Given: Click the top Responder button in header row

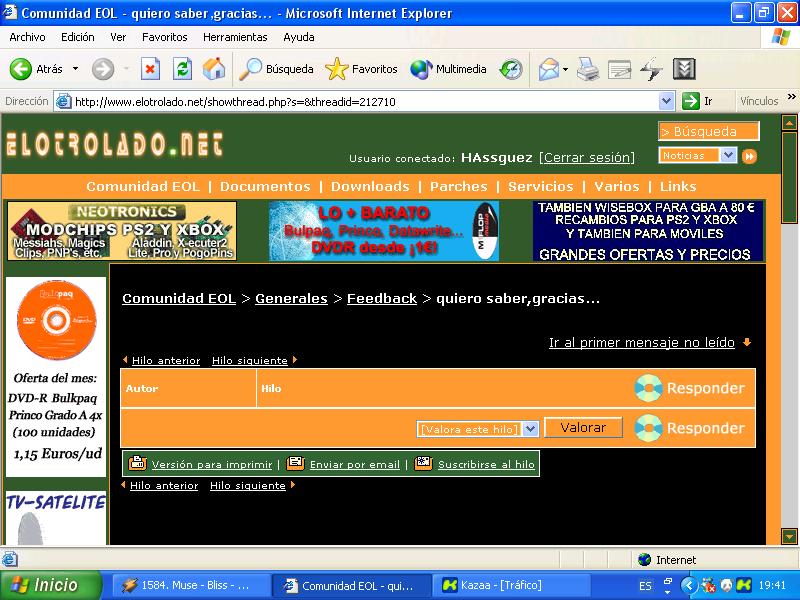Looking at the screenshot, I should (690, 388).
